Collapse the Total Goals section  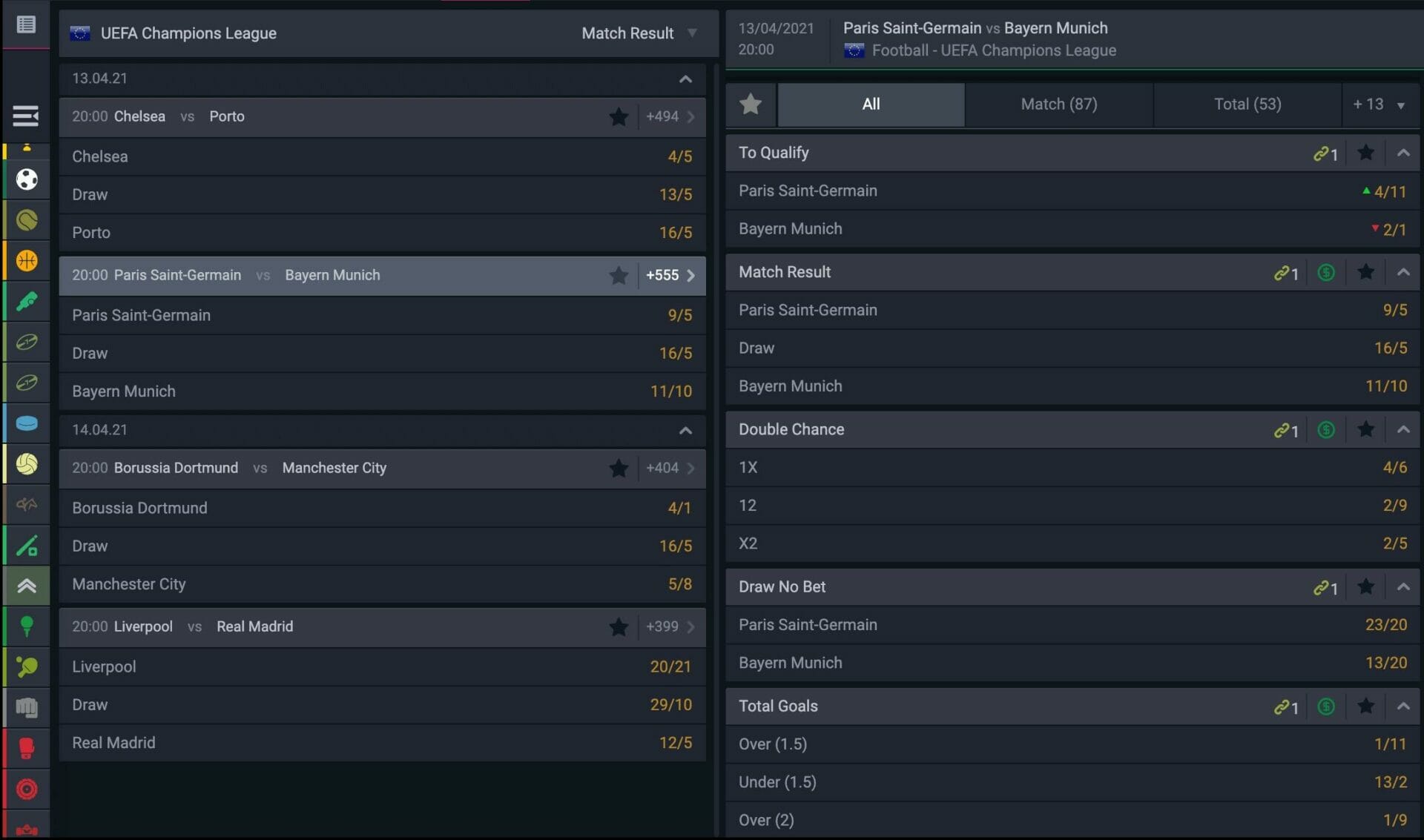click(x=1403, y=706)
